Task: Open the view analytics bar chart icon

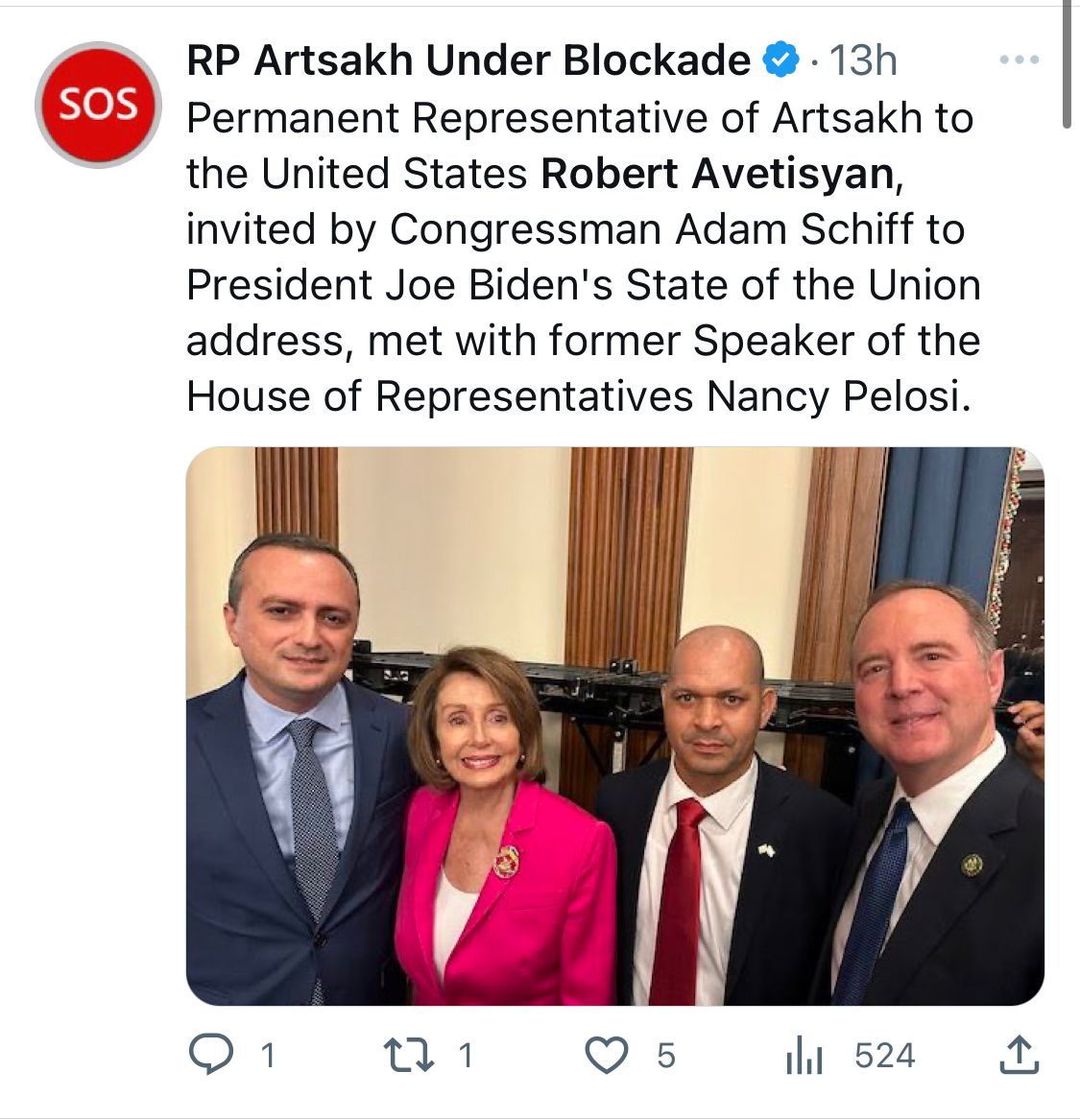Action: pos(804,1057)
